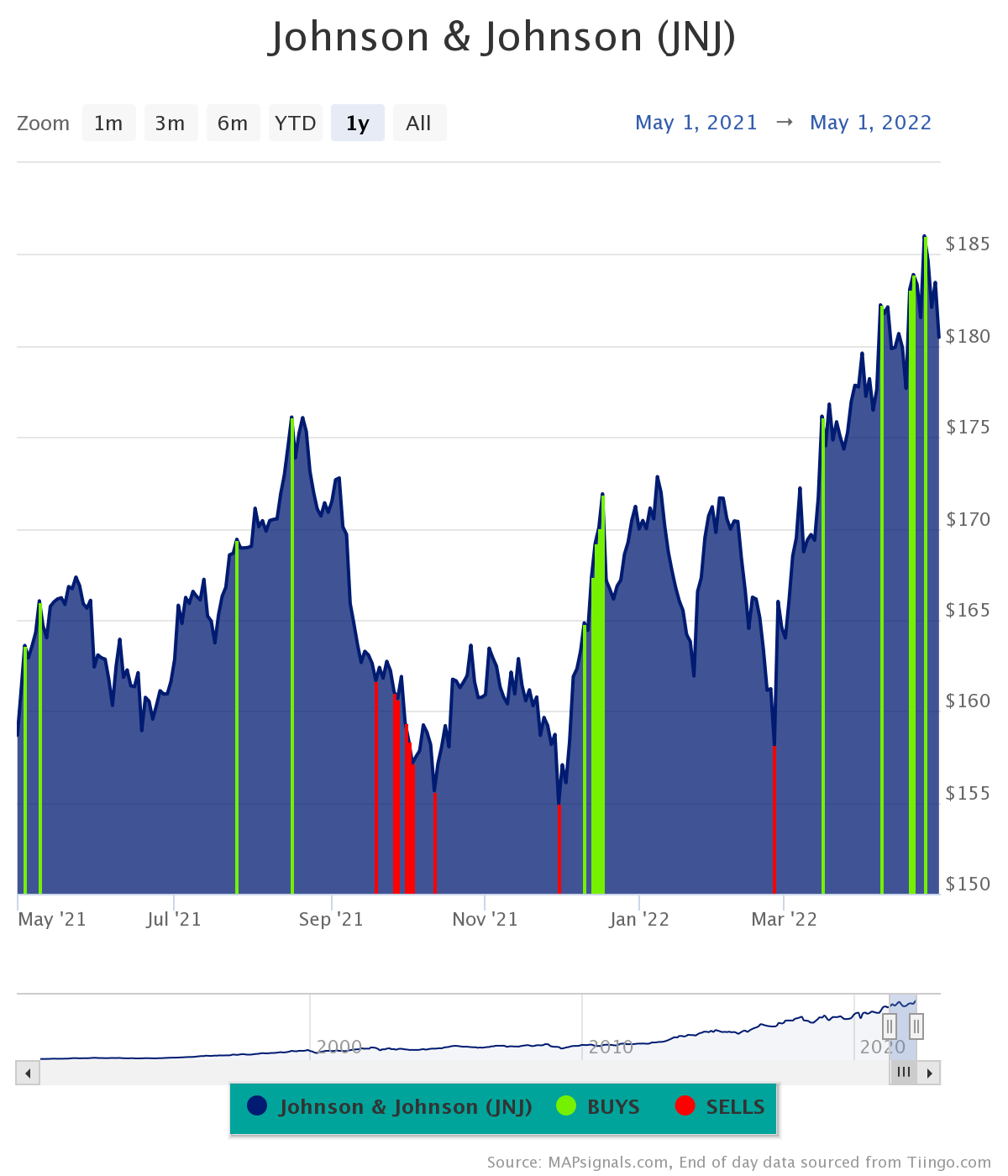The height and width of the screenshot is (1176, 1008).
Task: Select the 1y zoom range
Action: [x=358, y=123]
